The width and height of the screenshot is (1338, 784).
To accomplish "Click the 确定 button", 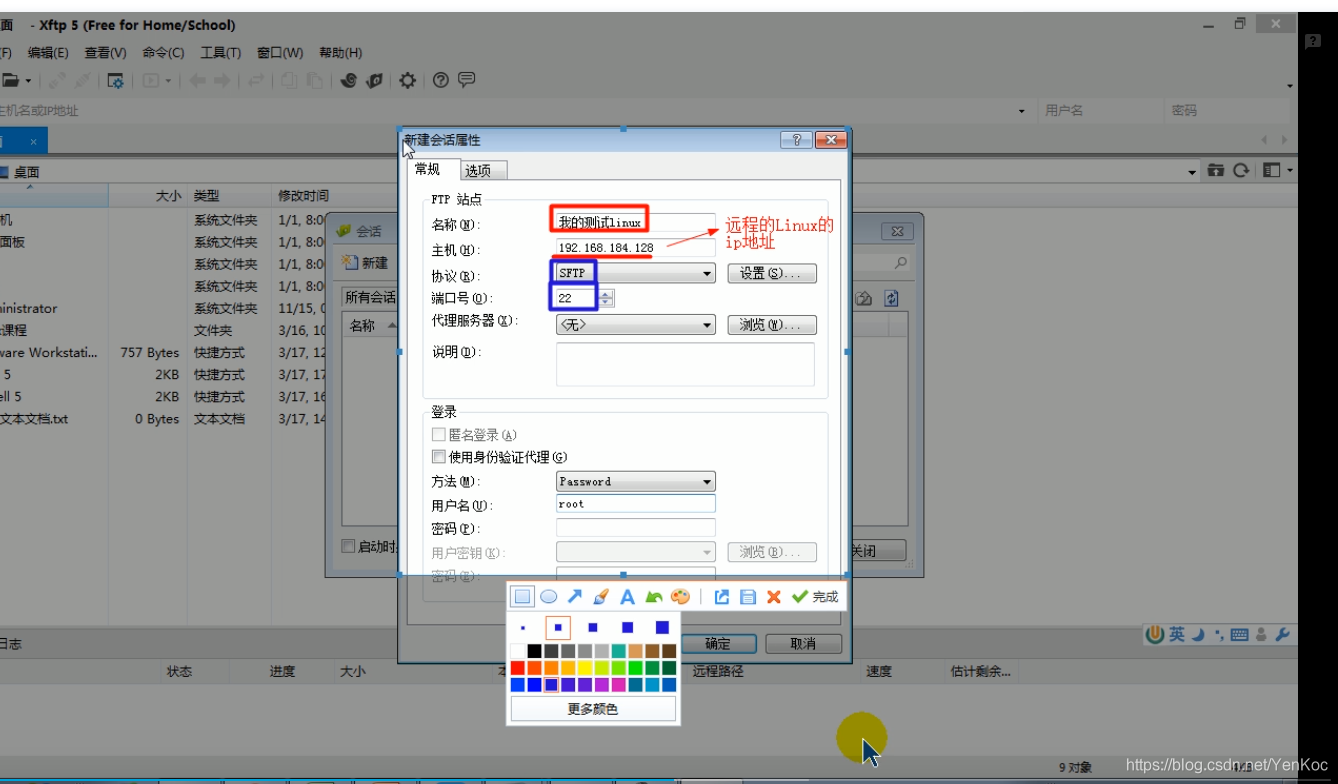I will point(718,644).
